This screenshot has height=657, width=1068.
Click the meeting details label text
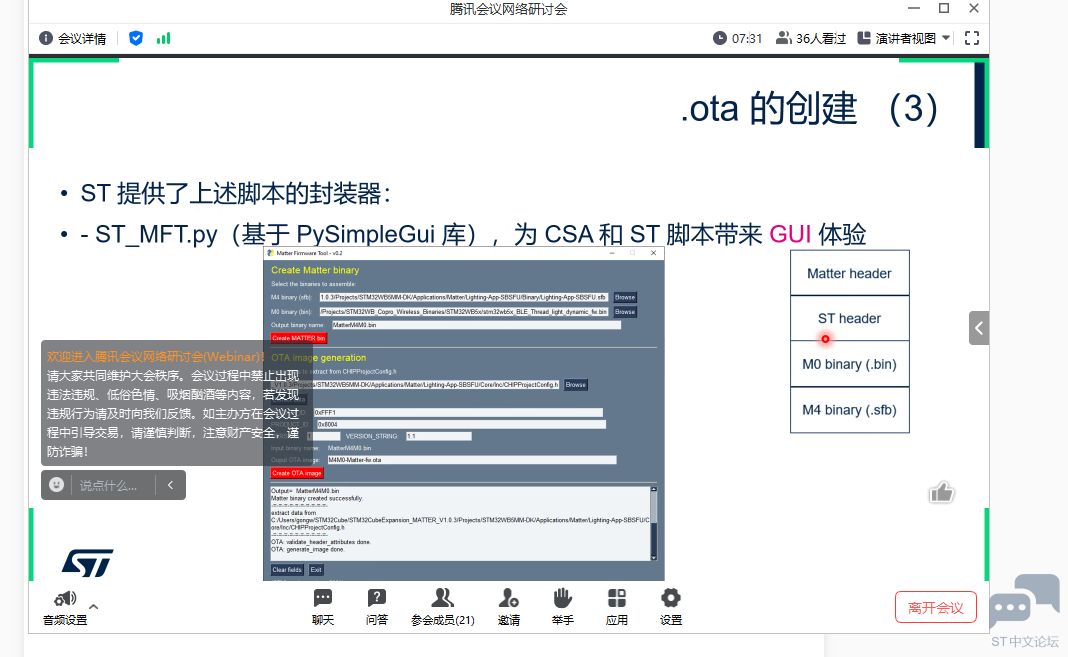tap(82, 39)
